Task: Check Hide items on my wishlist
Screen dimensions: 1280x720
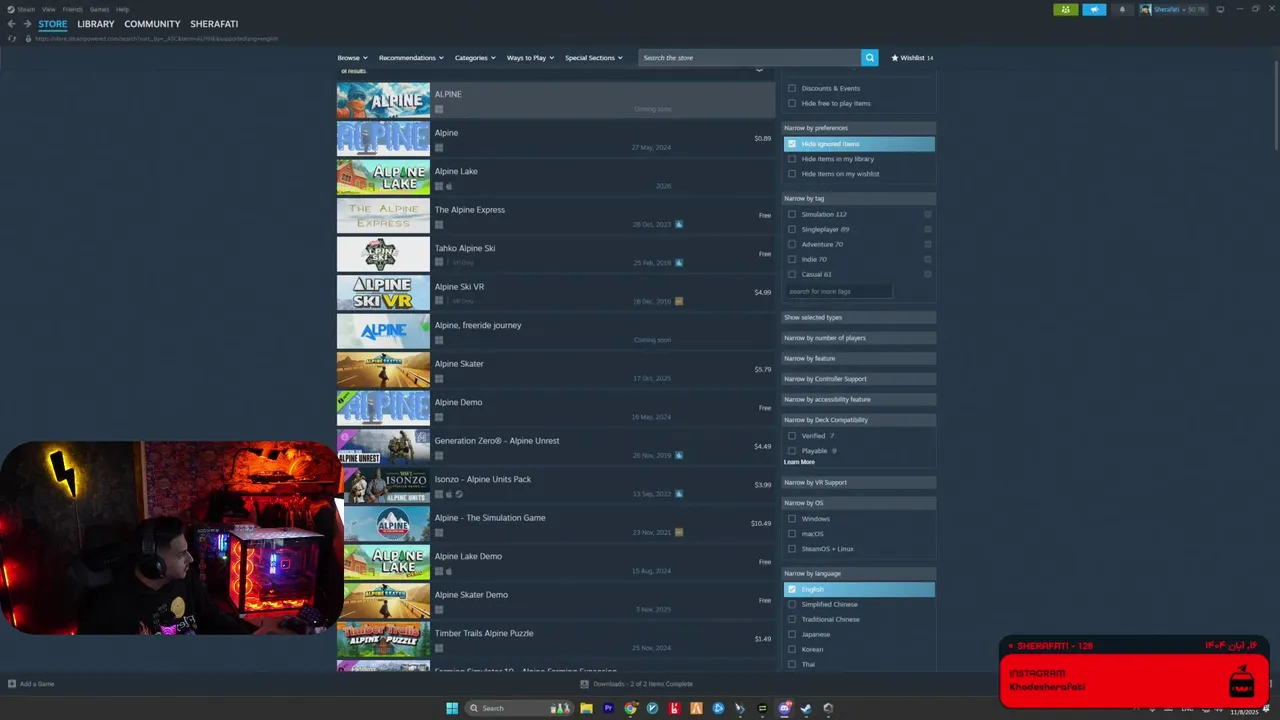Action: coord(792,174)
